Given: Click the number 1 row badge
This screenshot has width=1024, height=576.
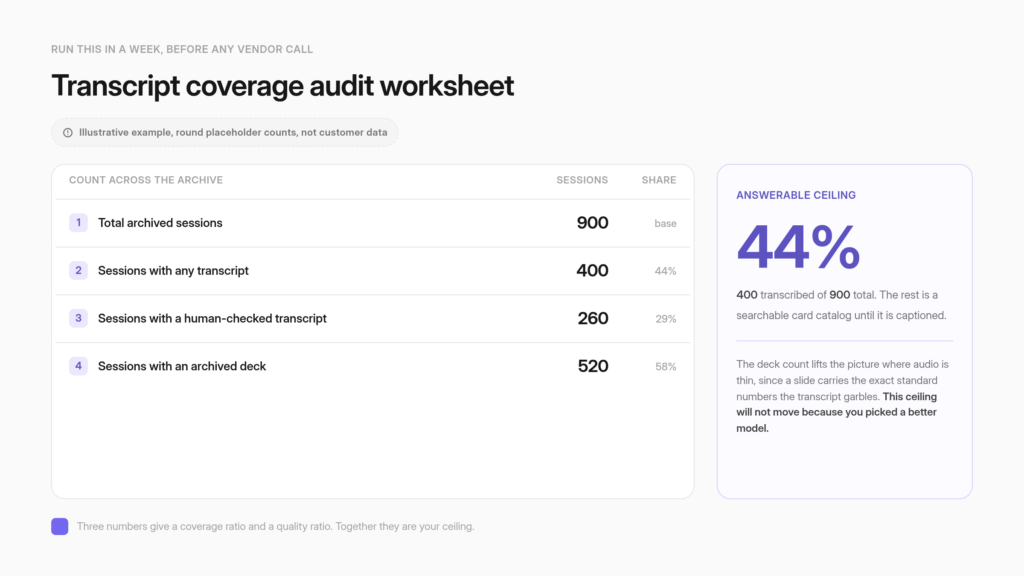Looking at the screenshot, I should (x=78, y=223).
